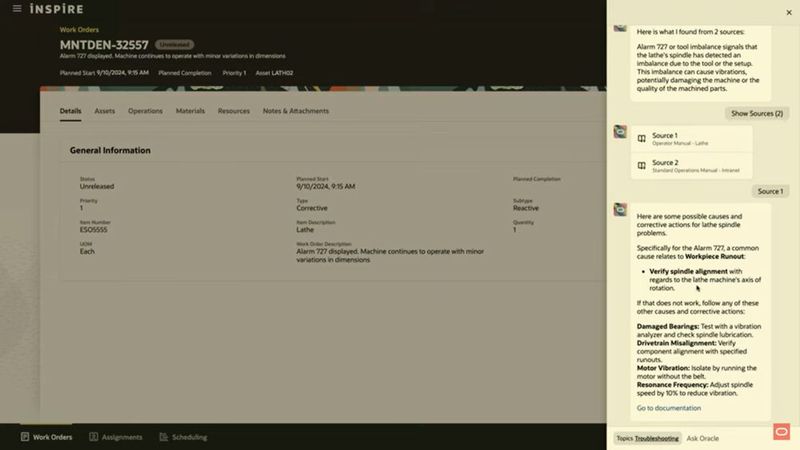
Task: Click the UOM Each value
Action: pyautogui.click(x=87, y=252)
